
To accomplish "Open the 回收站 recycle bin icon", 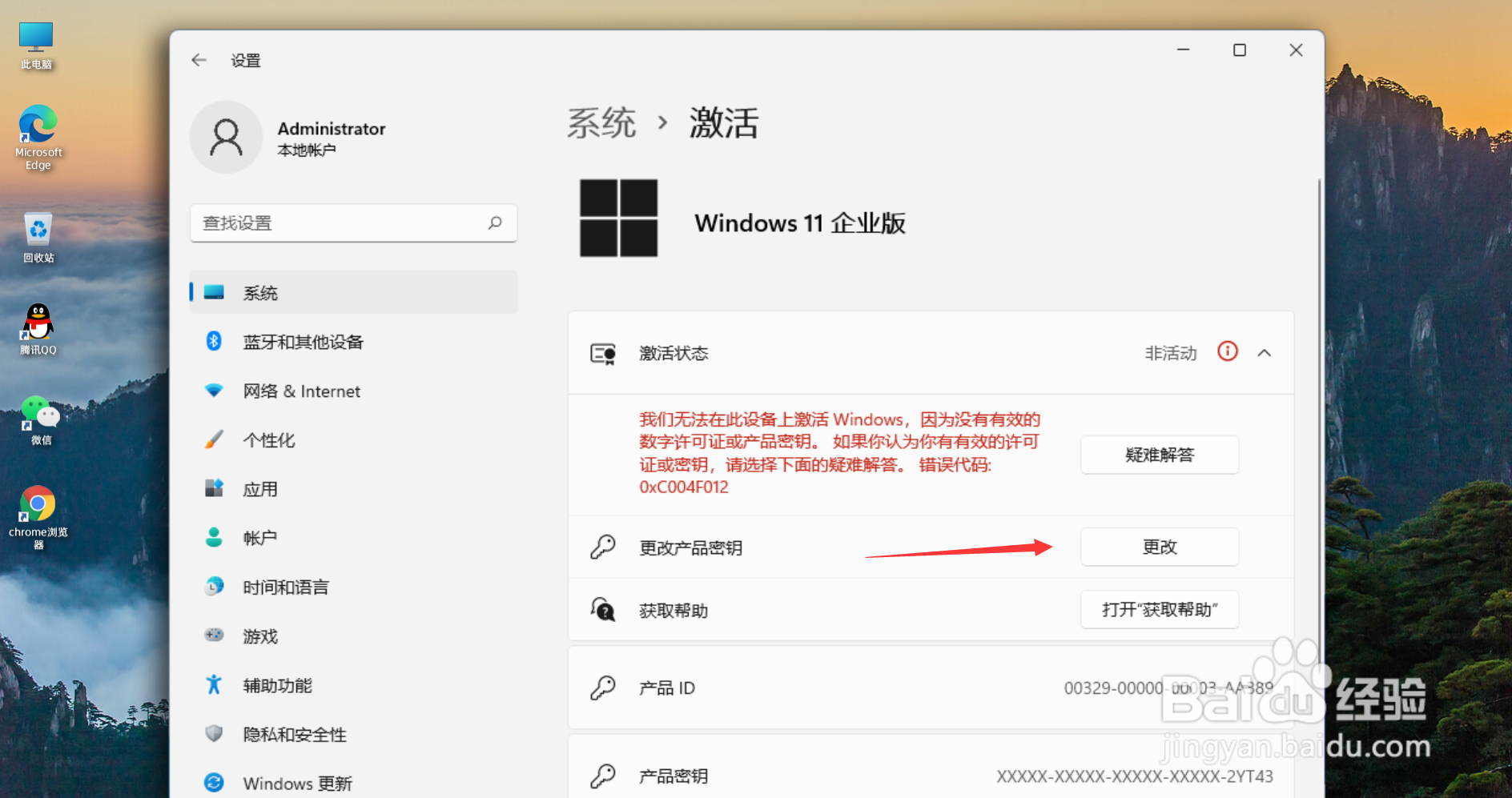I will tap(38, 237).
